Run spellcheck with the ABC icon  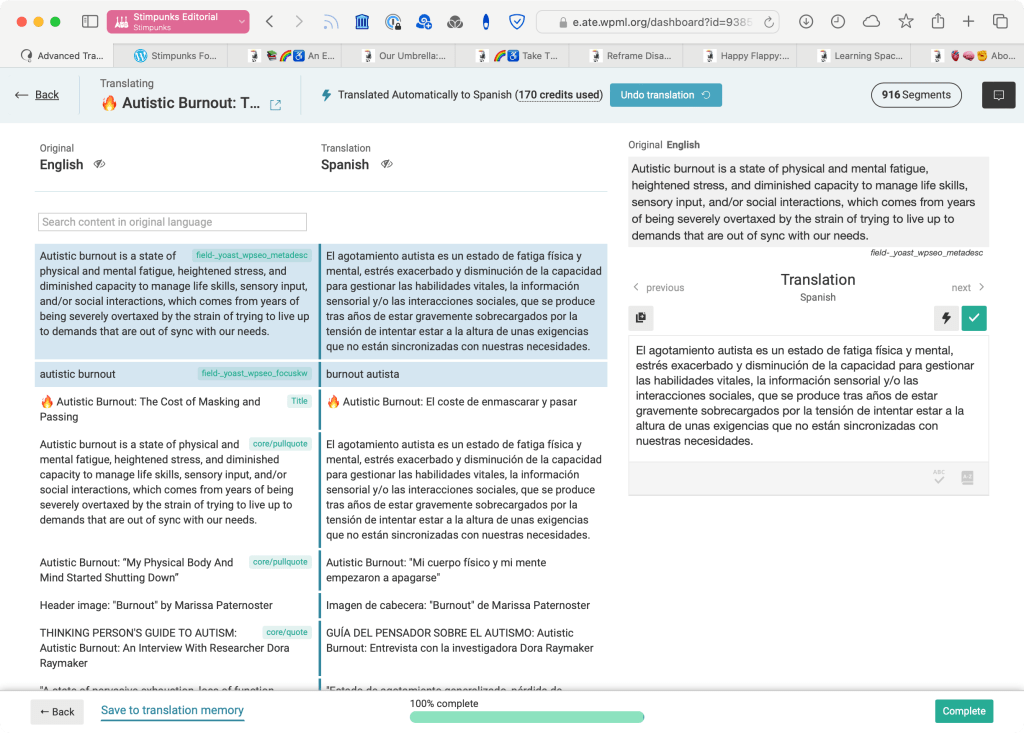(939, 478)
